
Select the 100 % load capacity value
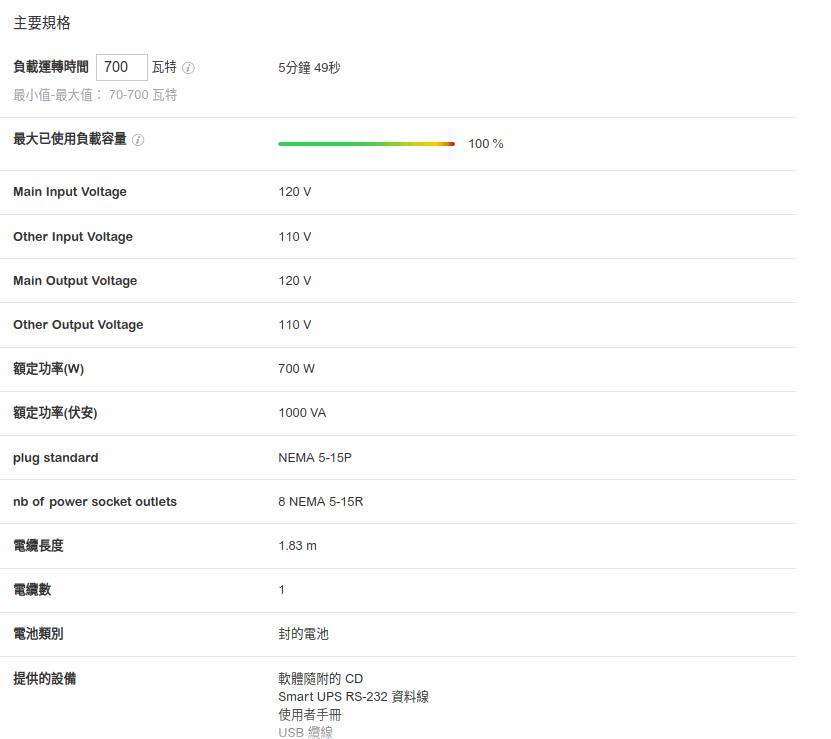(x=485, y=144)
